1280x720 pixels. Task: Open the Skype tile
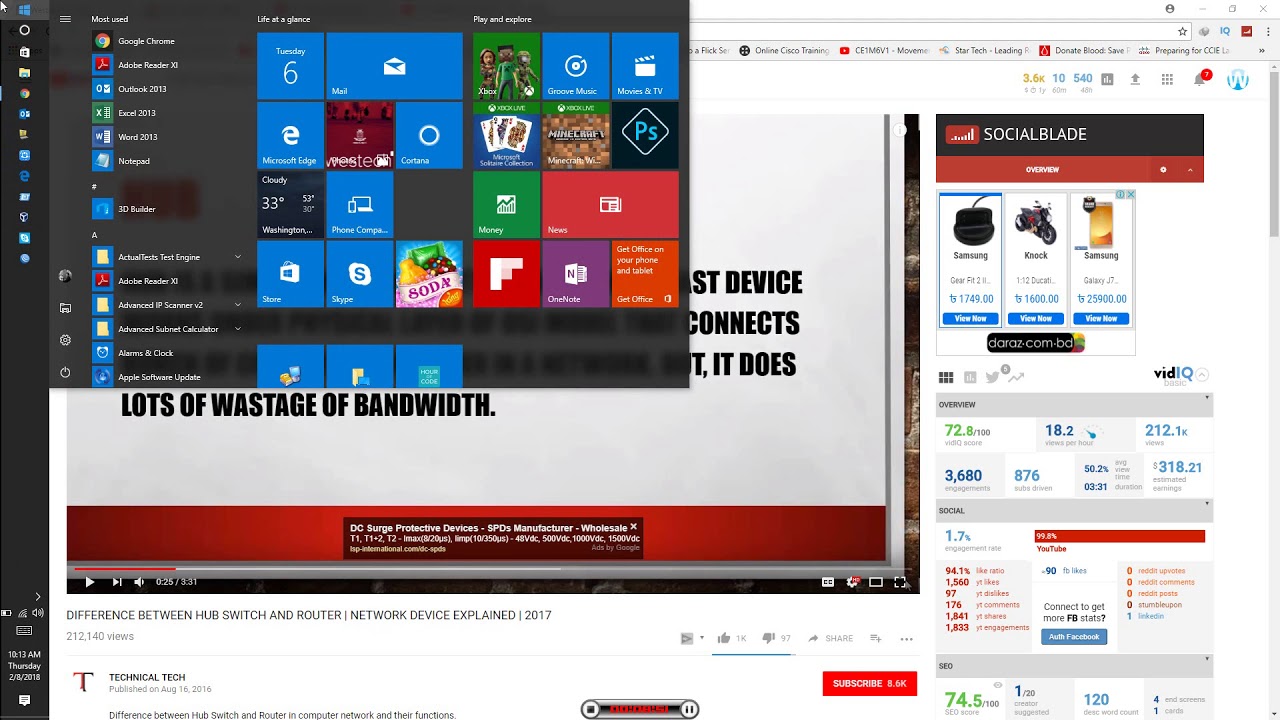(x=360, y=273)
